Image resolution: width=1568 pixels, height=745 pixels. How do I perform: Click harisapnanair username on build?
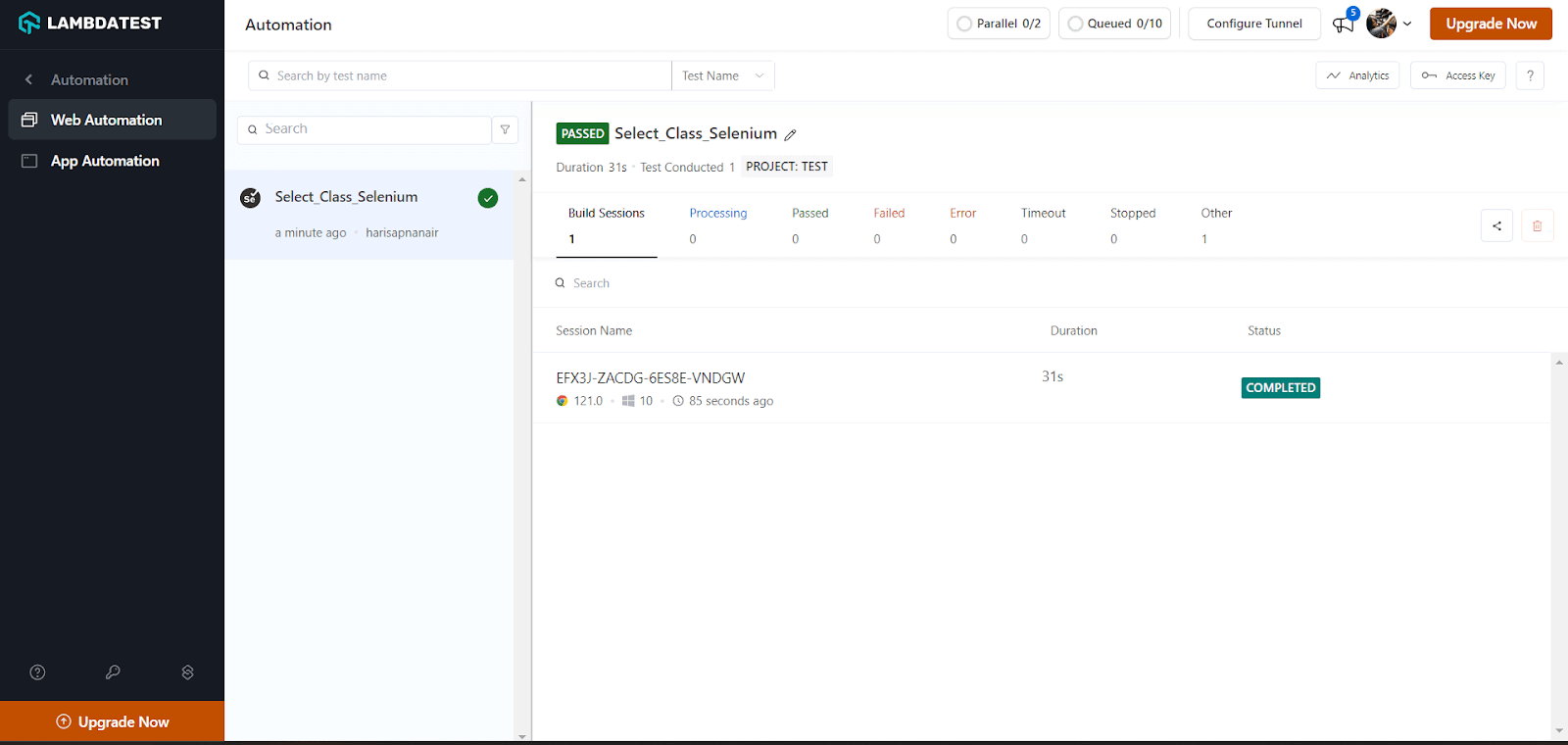point(402,233)
